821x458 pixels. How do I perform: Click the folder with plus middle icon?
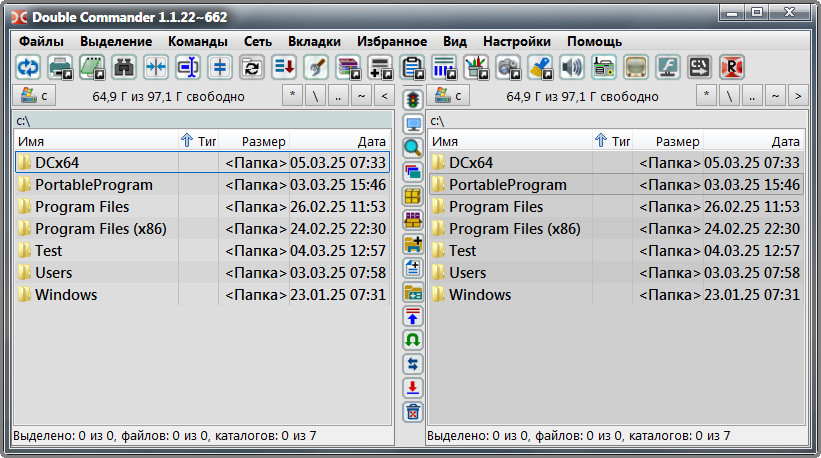tap(413, 244)
